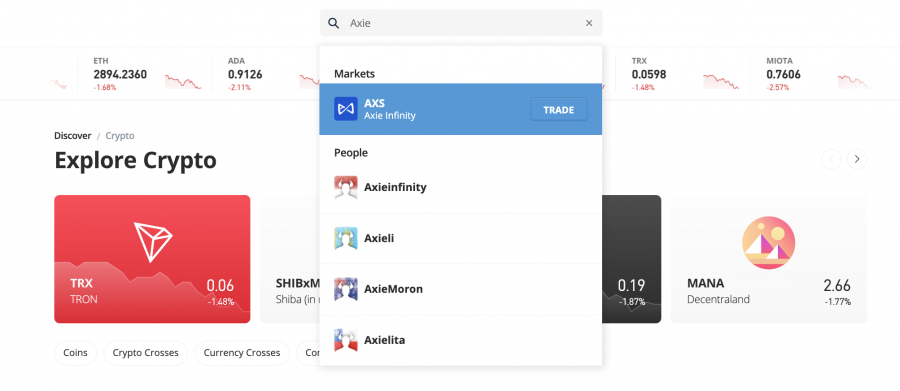The width and height of the screenshot is (900, 391).
Task: Open the Axielita user result
Action: point(460,340)
